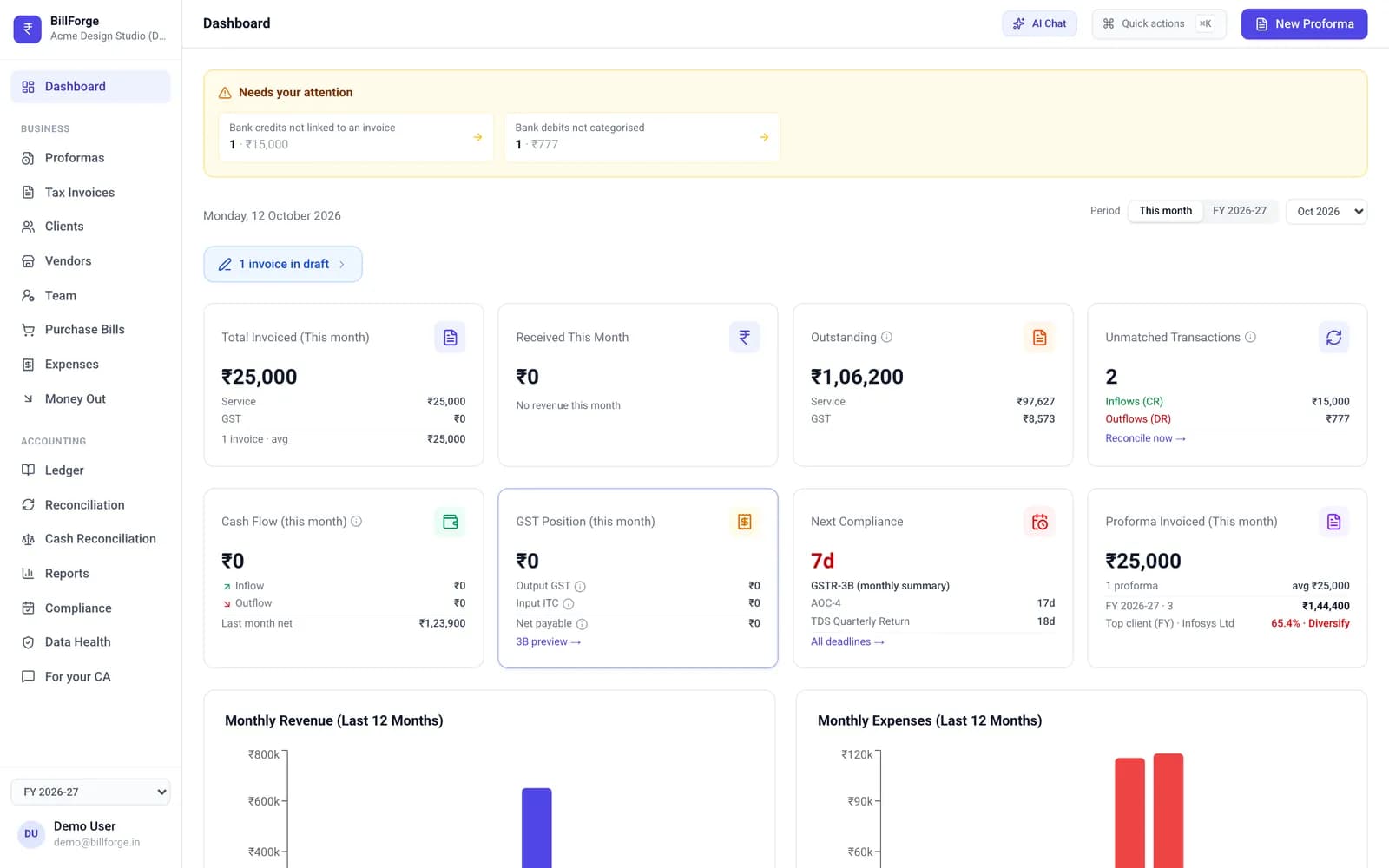Click the Ledger book icon
The image size is (1389, 868).
pyautogui.click(x=28, y=470)
